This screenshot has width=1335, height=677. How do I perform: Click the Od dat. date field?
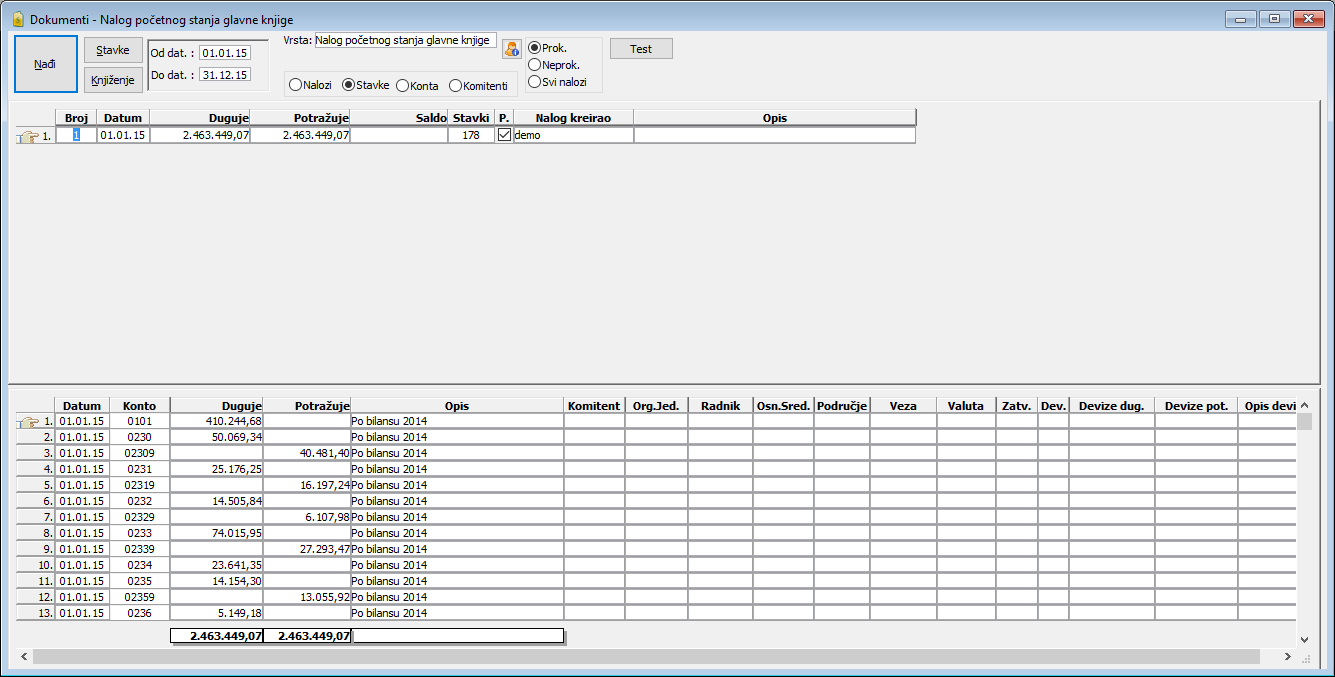224,53
